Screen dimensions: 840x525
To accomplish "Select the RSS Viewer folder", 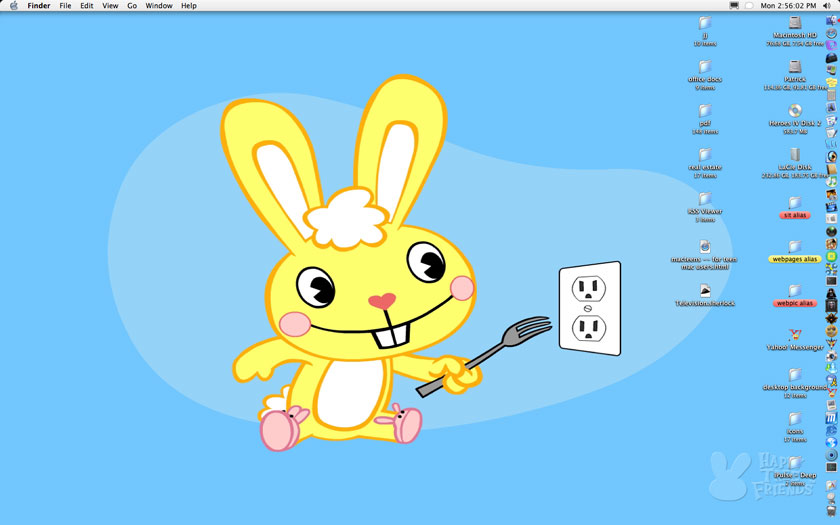I will pyautogui.click(x=705, y=198).
